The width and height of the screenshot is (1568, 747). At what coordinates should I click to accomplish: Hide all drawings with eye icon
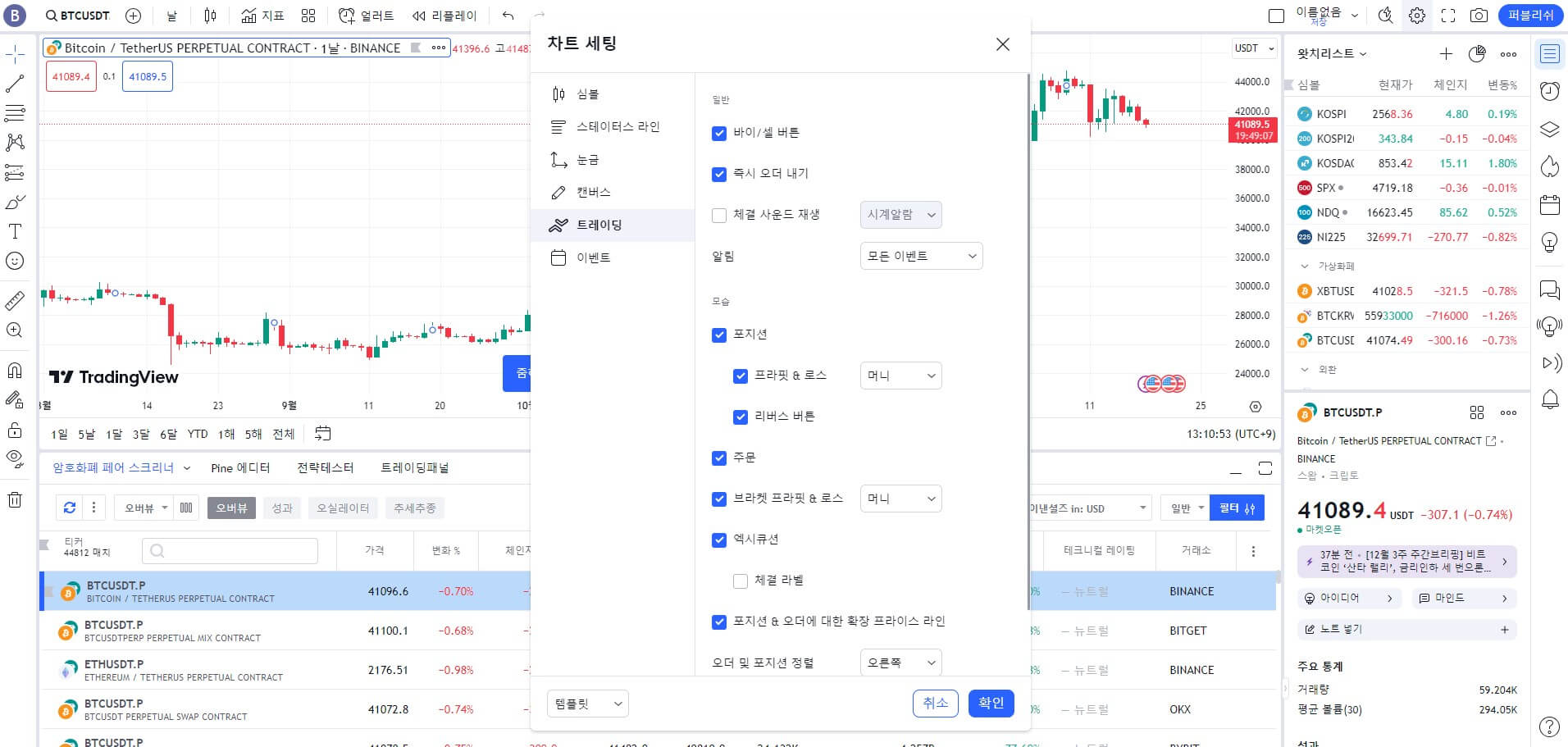[x=15, y=458]
